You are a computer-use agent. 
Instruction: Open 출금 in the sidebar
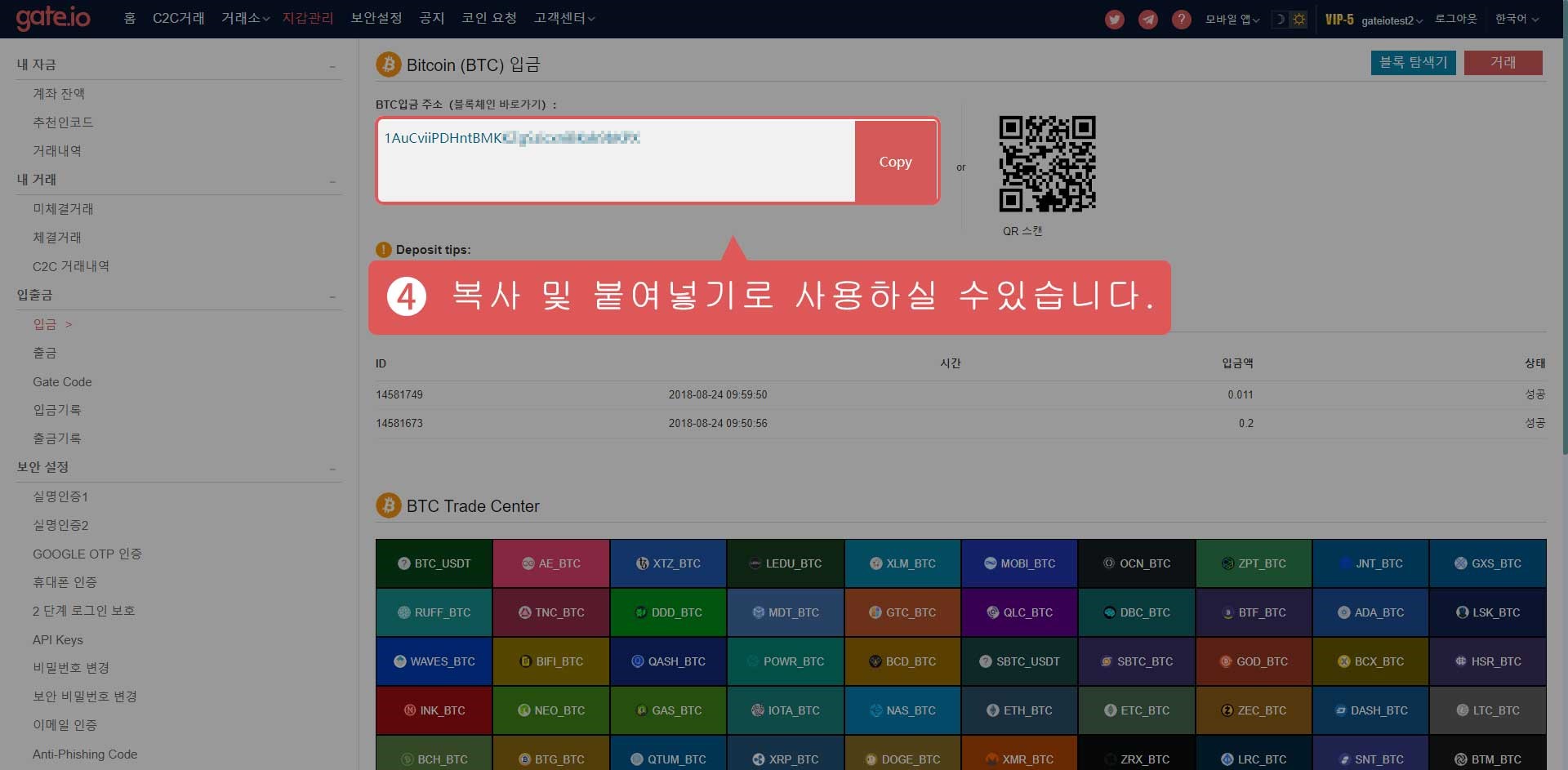45,353
